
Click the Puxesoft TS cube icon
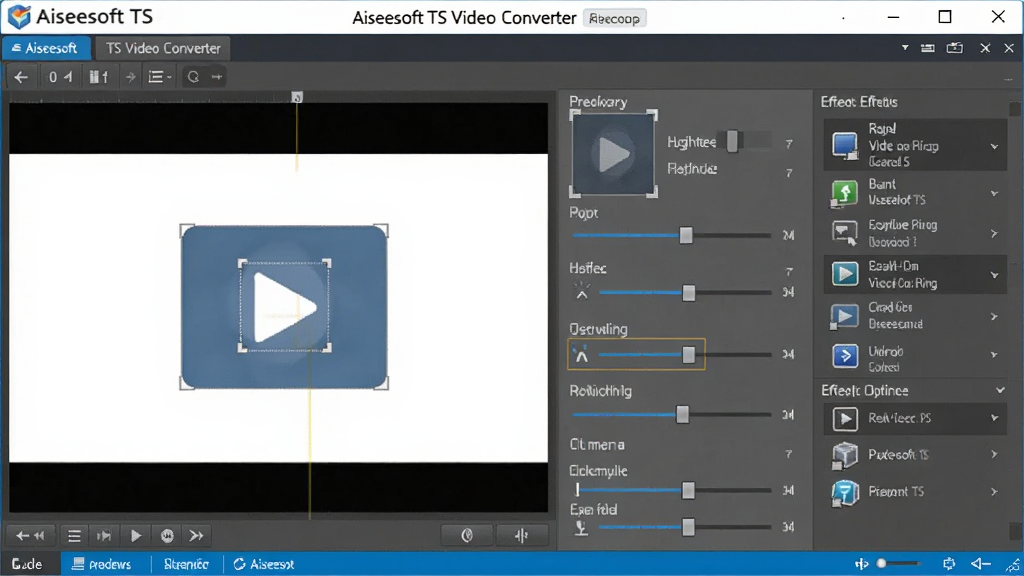844,455
